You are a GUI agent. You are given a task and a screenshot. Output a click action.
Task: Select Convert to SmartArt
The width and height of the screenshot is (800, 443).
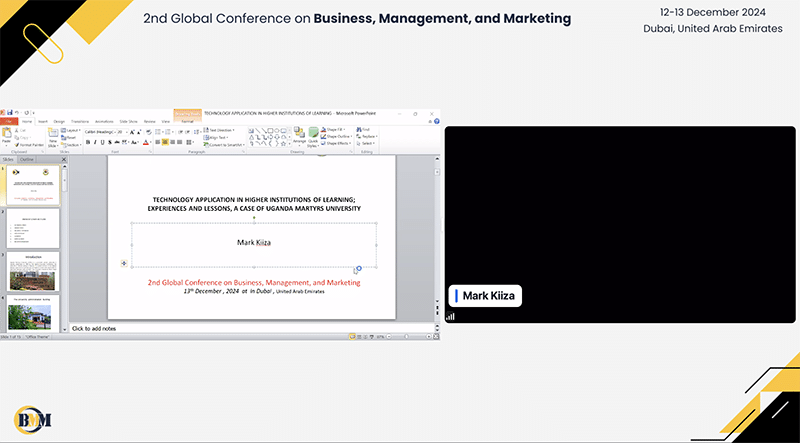[x=225, y=145]
